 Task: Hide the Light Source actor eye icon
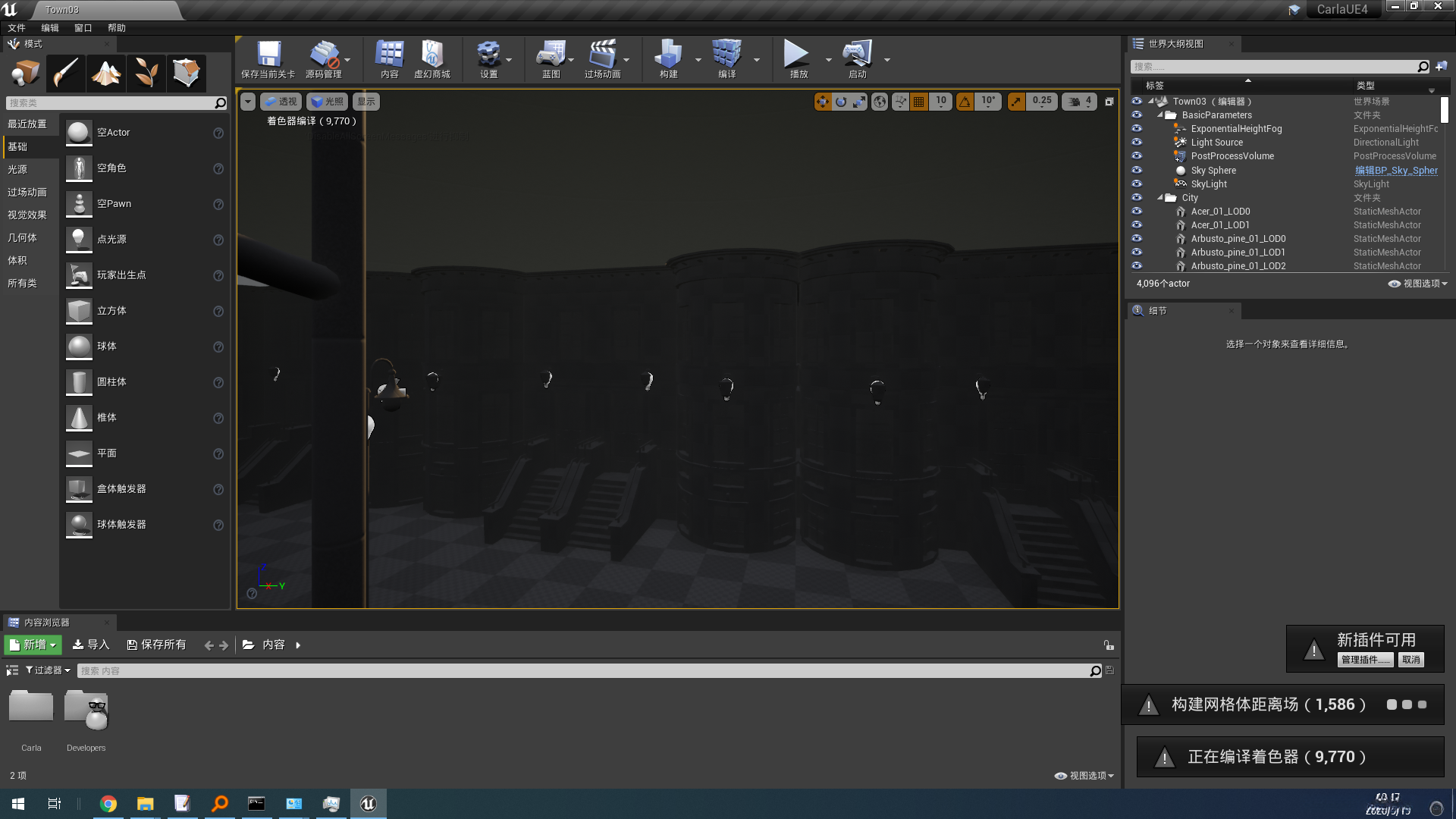[1136, 142]
